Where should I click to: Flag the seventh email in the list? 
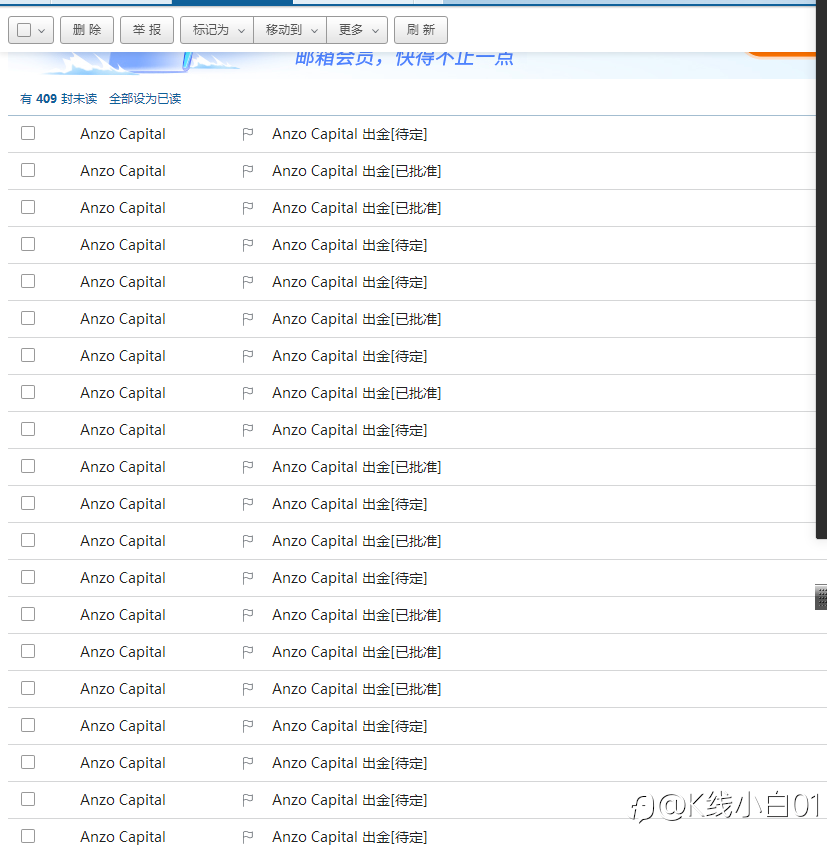coord(248,356)
